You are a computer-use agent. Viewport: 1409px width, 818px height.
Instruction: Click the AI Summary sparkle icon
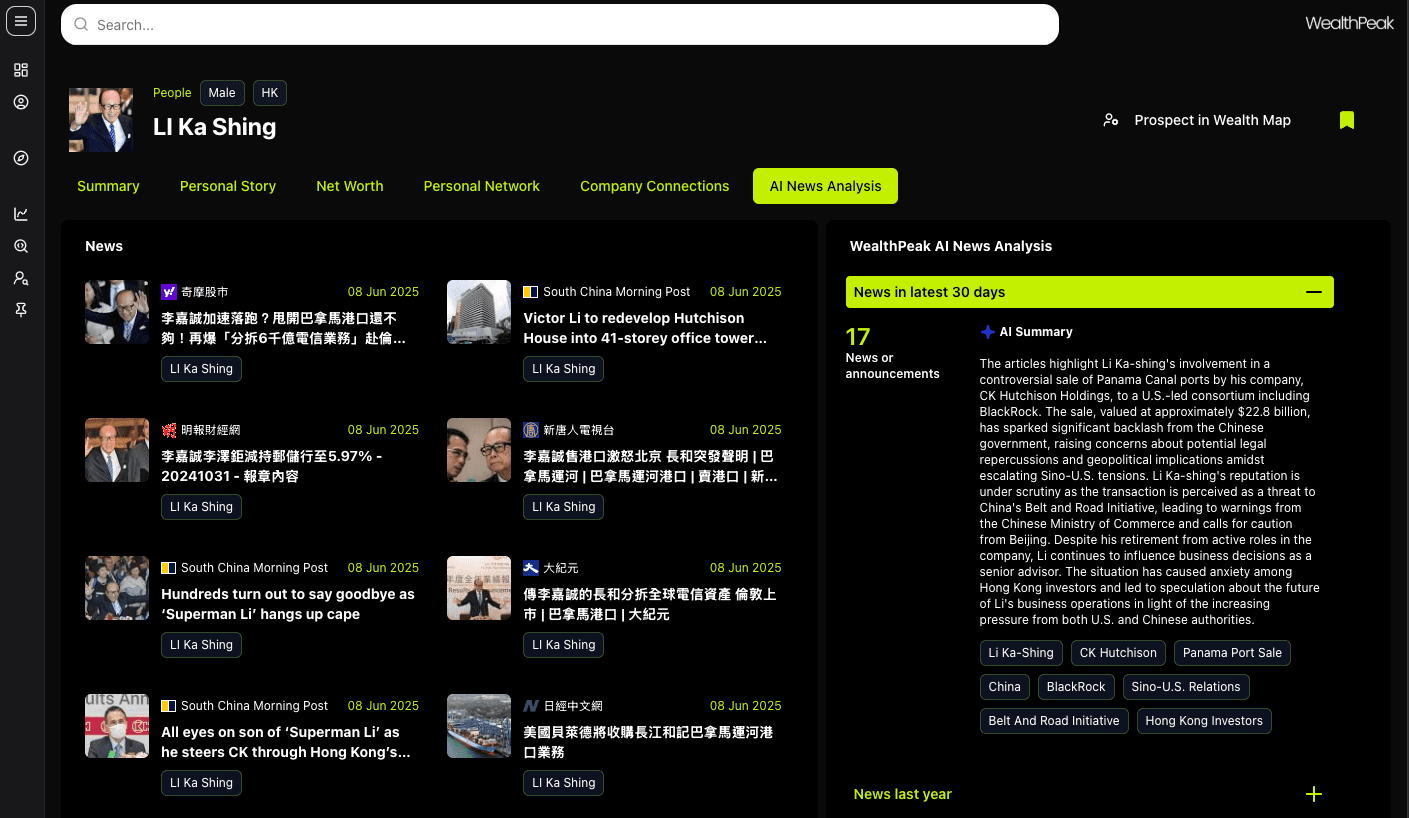(x=987, y=332)
